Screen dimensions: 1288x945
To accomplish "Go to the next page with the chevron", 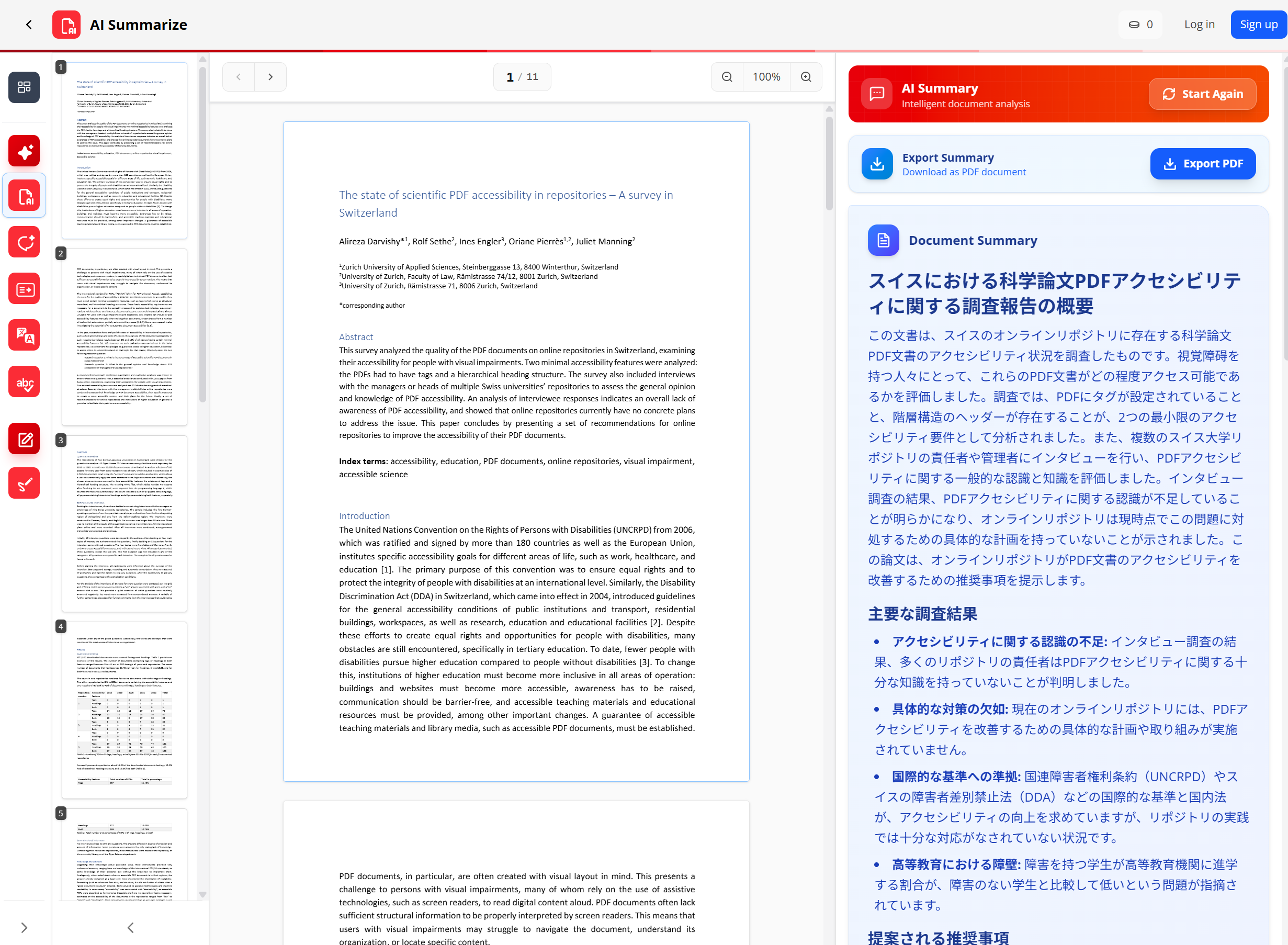I will (270, 76).
